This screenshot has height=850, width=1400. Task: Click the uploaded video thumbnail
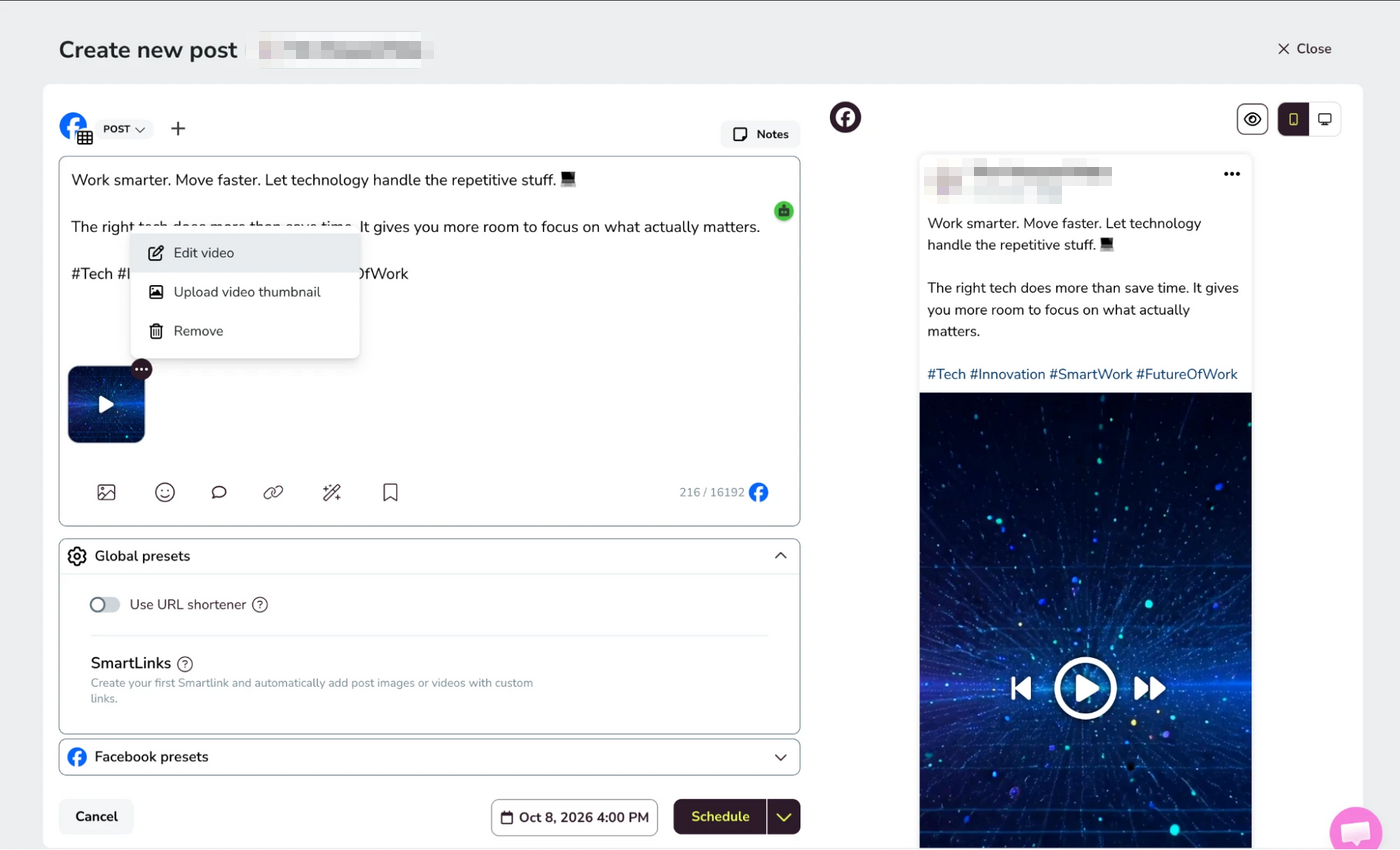tap(106, 404)
